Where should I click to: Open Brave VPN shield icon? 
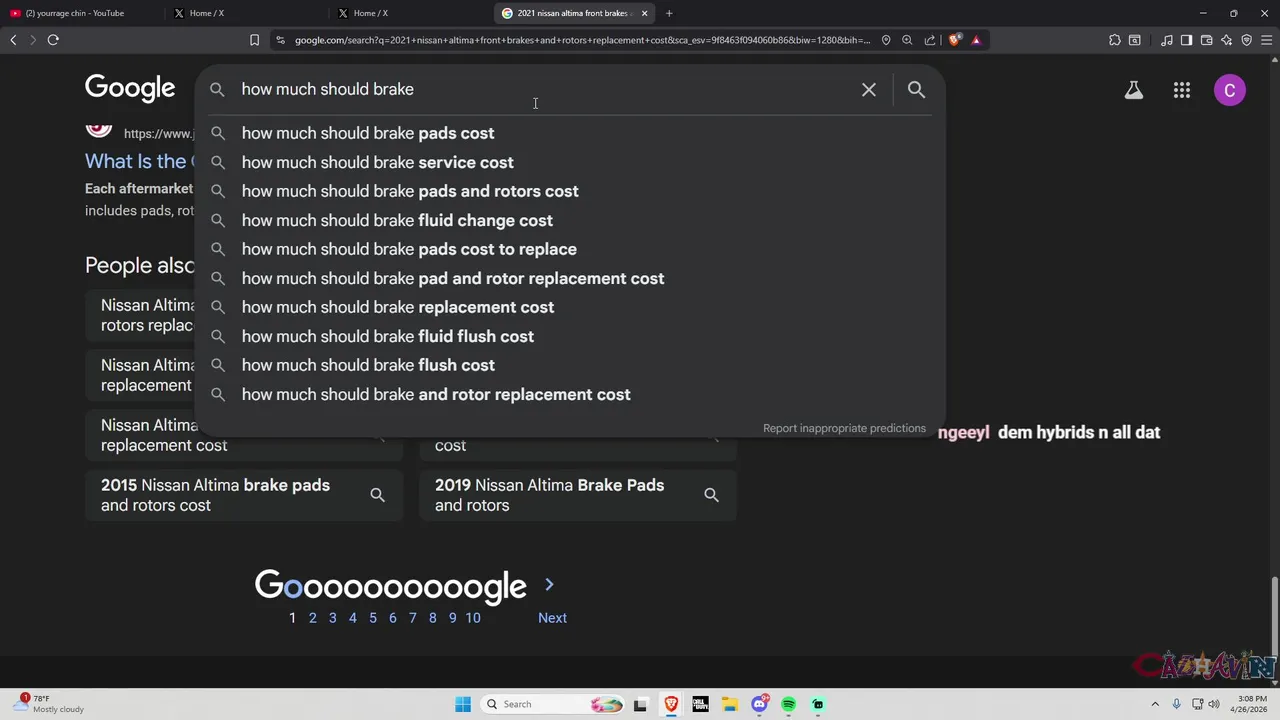1247,40
